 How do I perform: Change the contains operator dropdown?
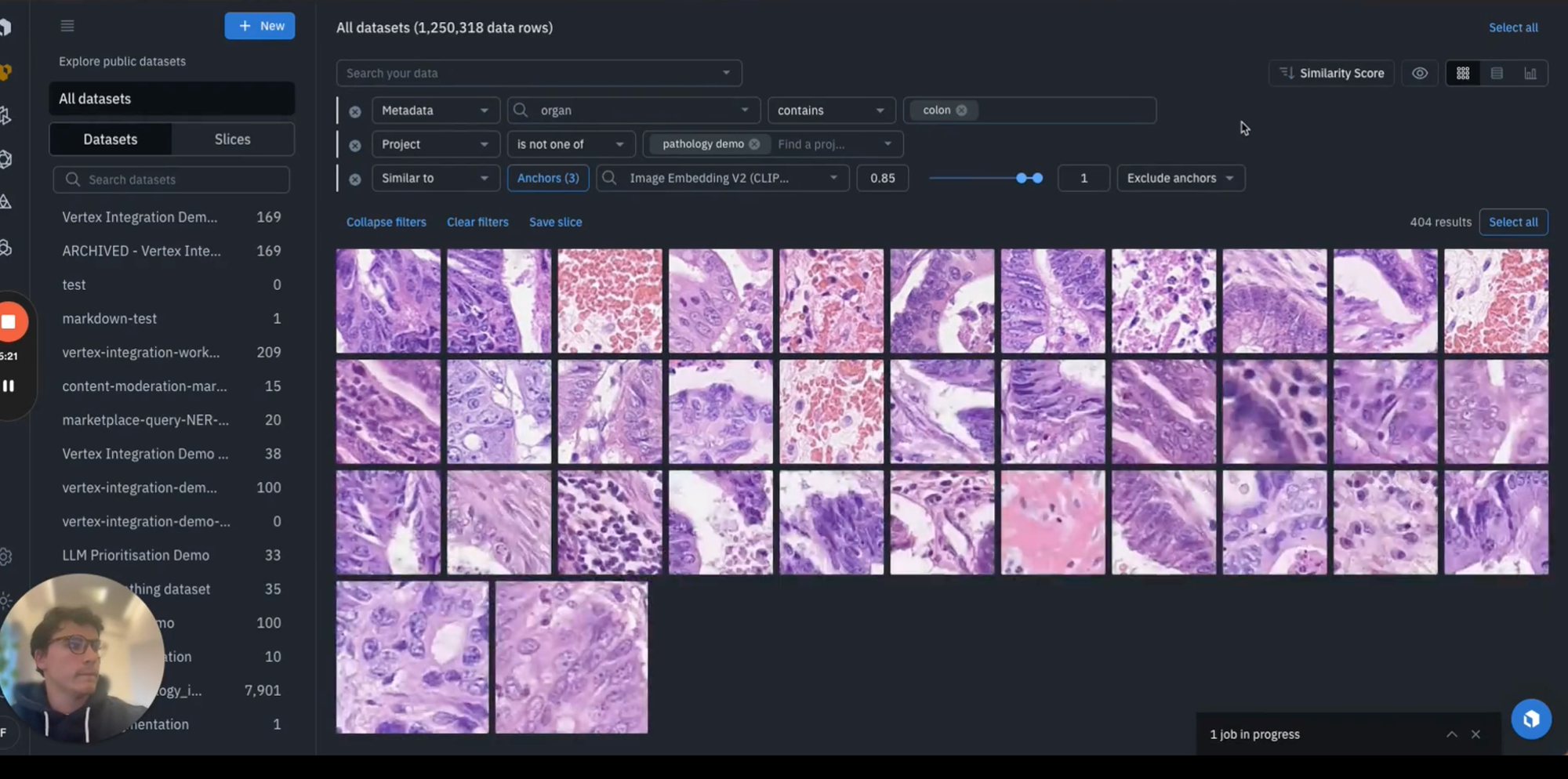(x=831, y=111)
